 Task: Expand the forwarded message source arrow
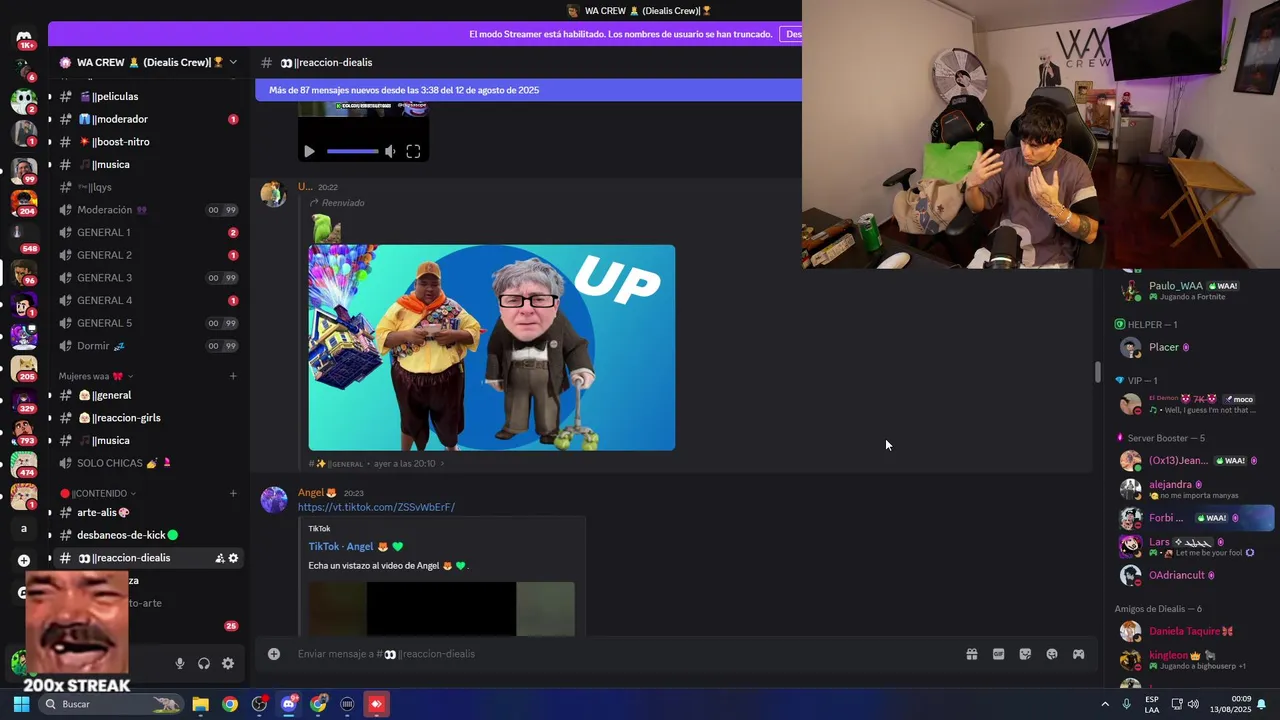[x=443, y=464]
